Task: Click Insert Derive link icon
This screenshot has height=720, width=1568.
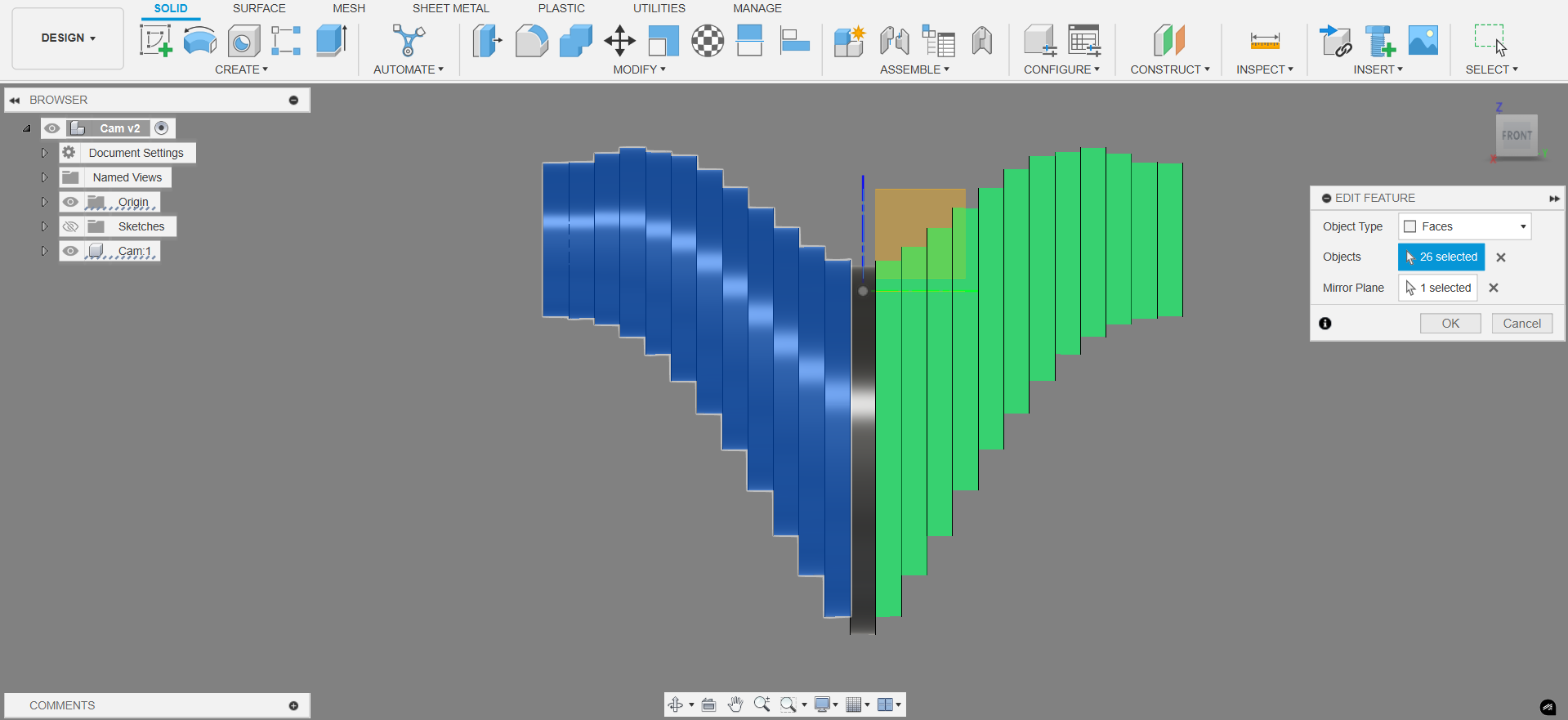Action: pos(1336,40)
